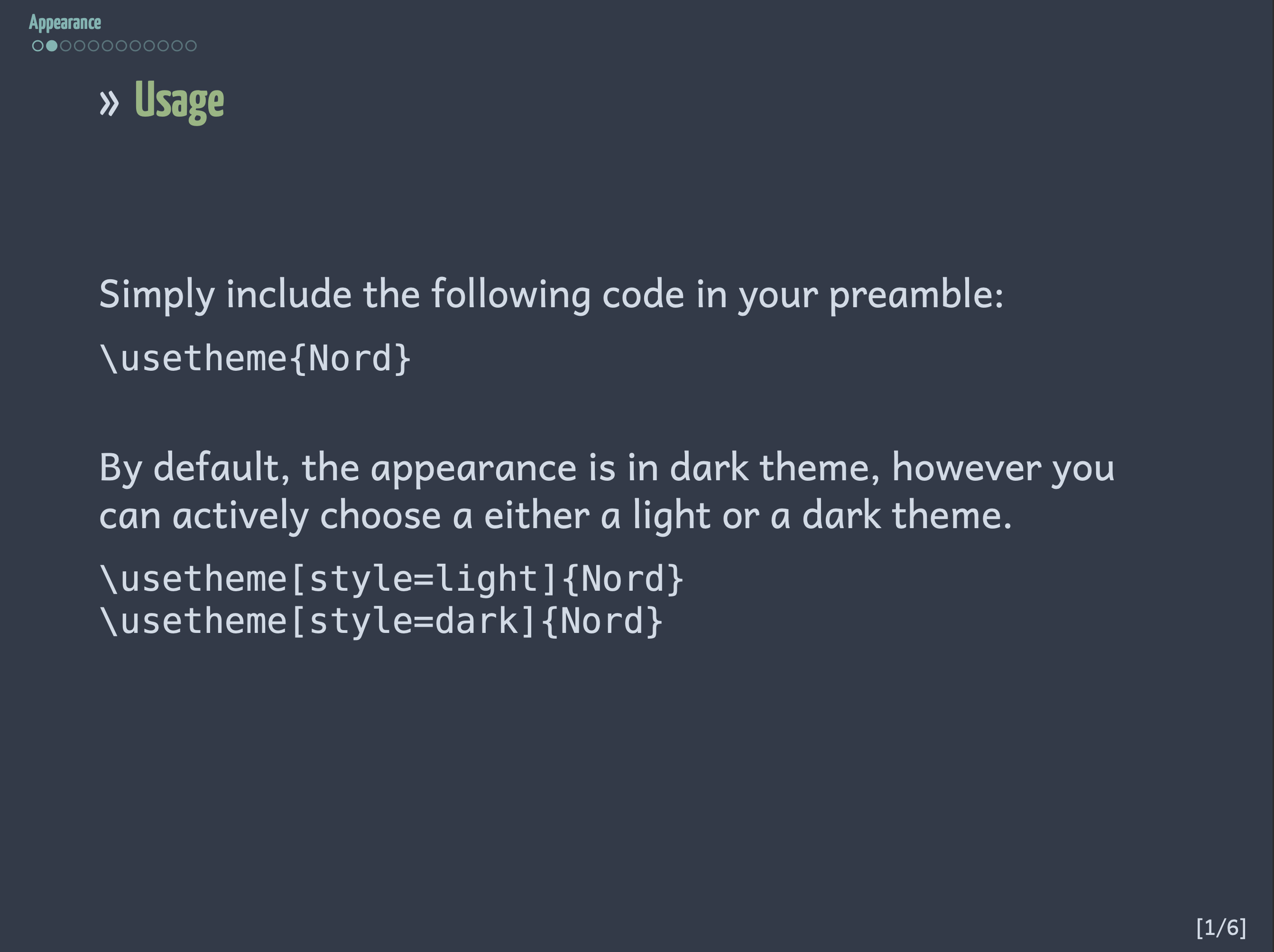
Task: Select the ninth navigation dot
Action: tap(148, 46)
